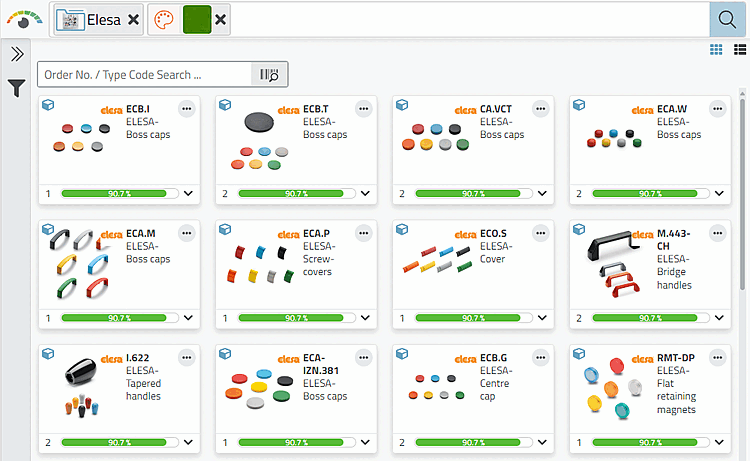Click the Elesa catalog folder icon
750x461 pixels.
coord(70,20)
